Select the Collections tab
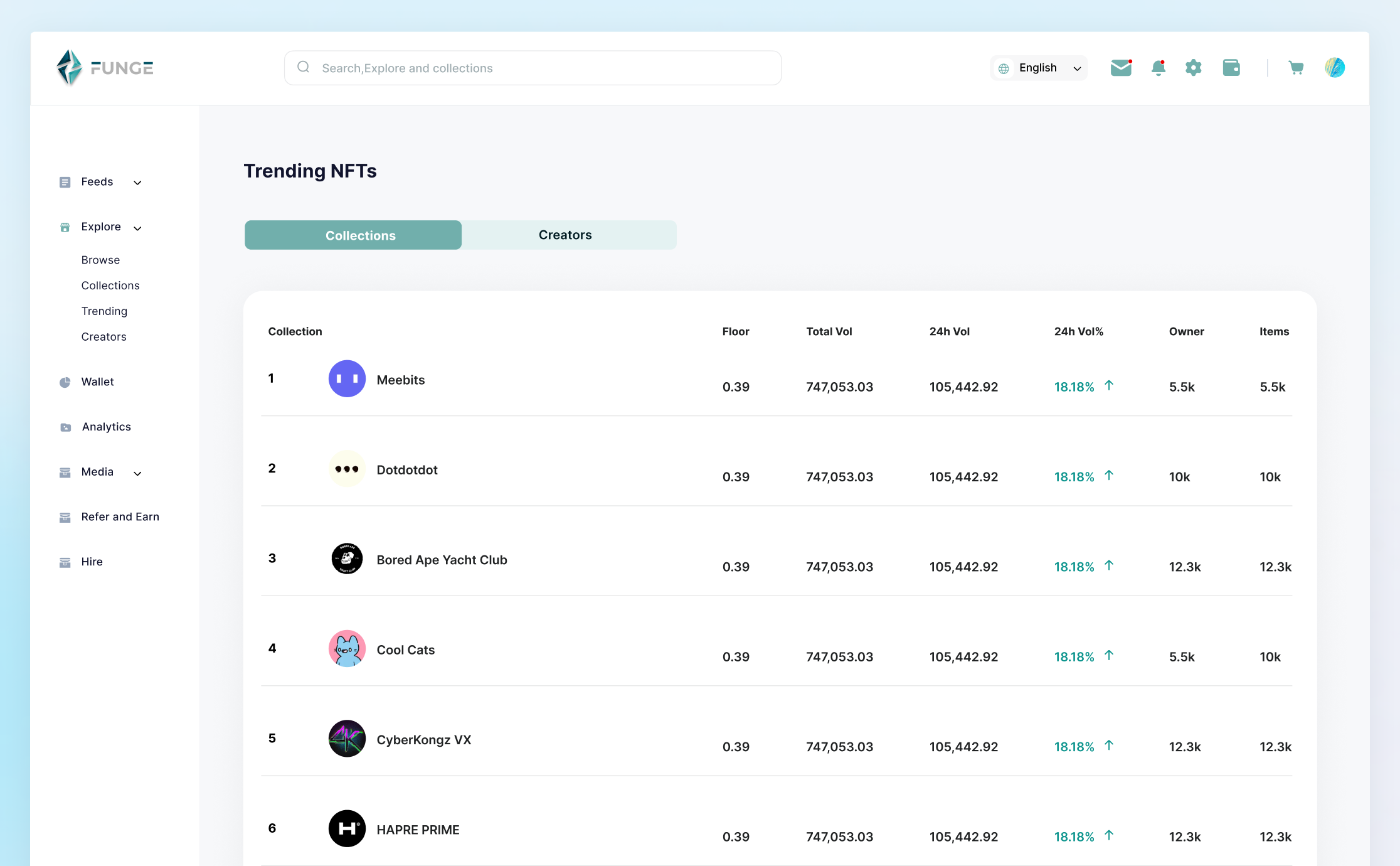Image resolution: width=1400 pixels, height=866 pixels. (360, 235)
